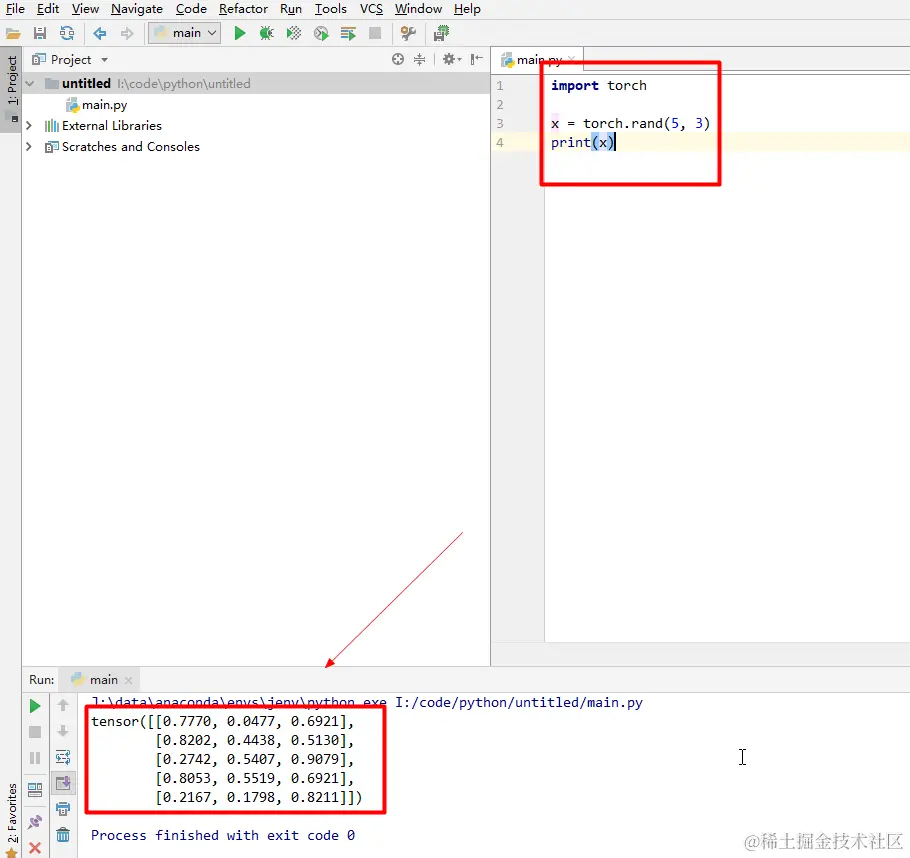Click the grey Stop square in main toolbar
This screenshot has height=858, width=910.
coord(375,34)
